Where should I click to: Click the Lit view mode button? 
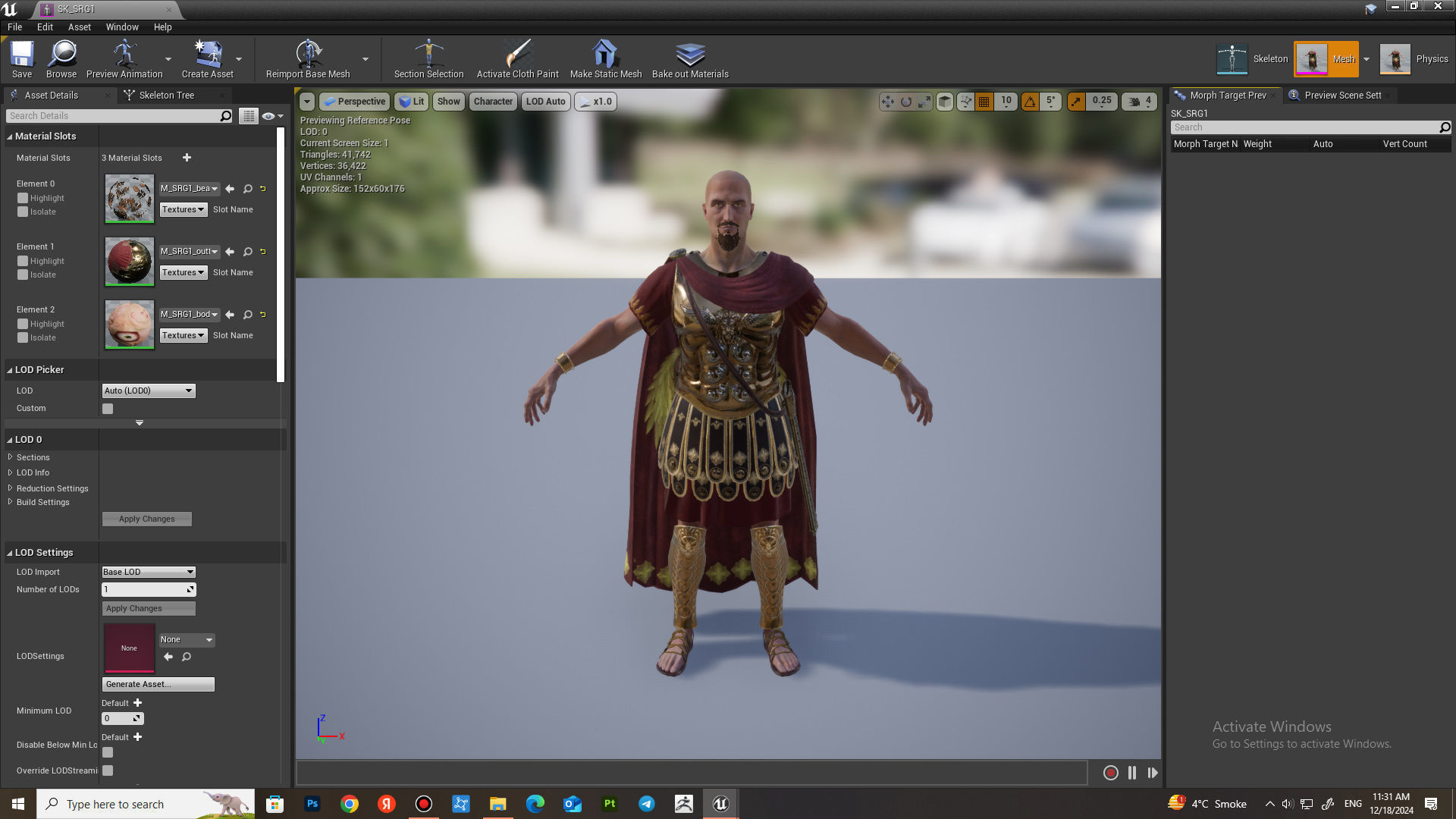click(x=412, y=102)
